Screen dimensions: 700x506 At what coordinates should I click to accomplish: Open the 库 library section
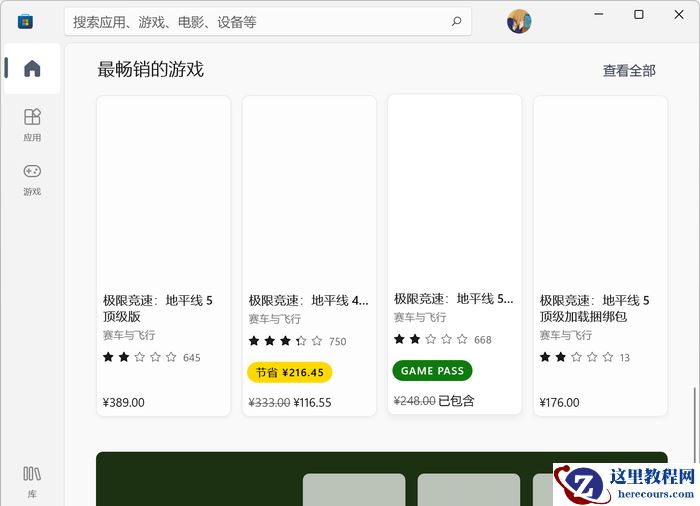pos(32,481)
